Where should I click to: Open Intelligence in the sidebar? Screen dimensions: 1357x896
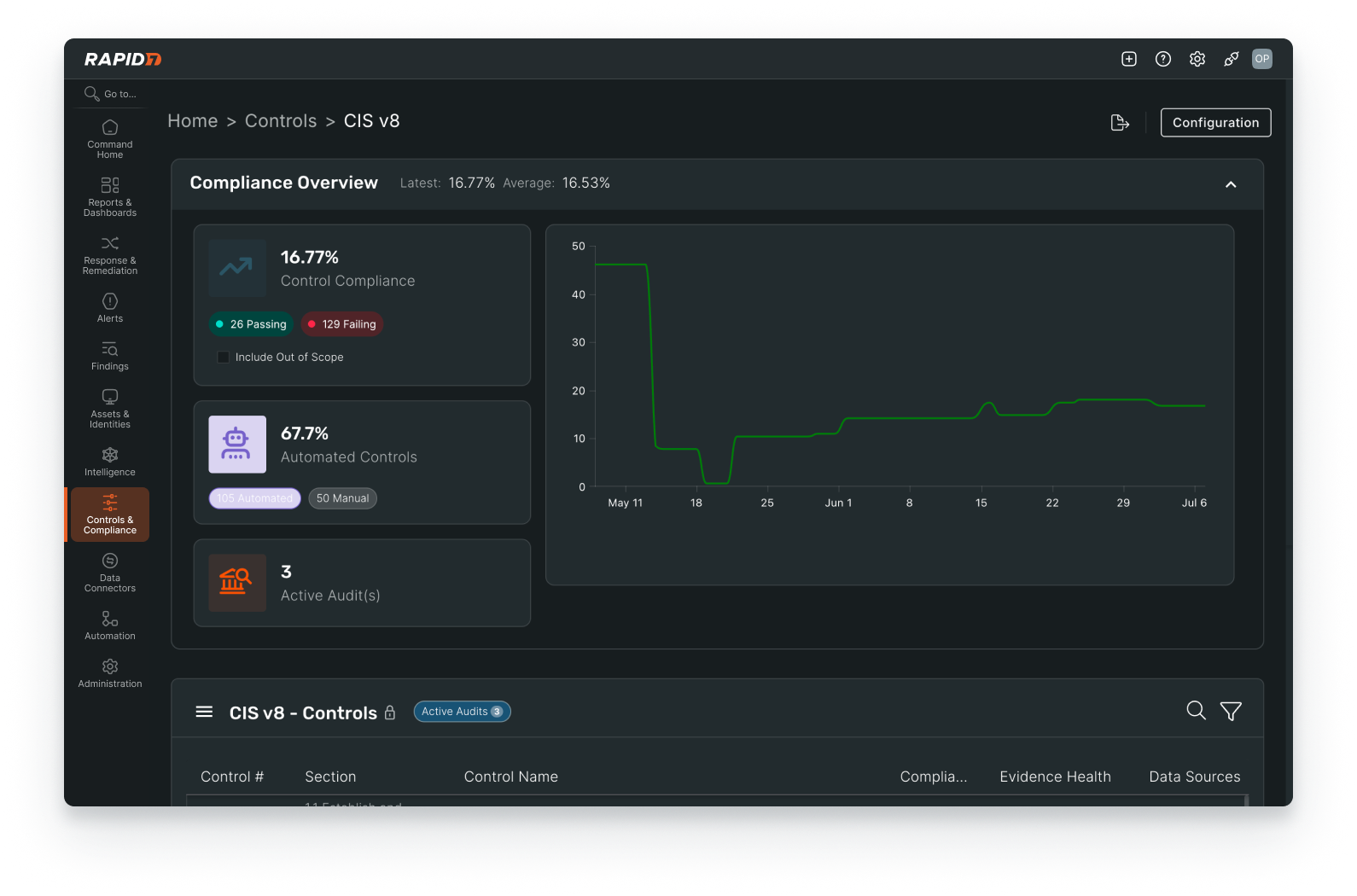coord(110,462)
